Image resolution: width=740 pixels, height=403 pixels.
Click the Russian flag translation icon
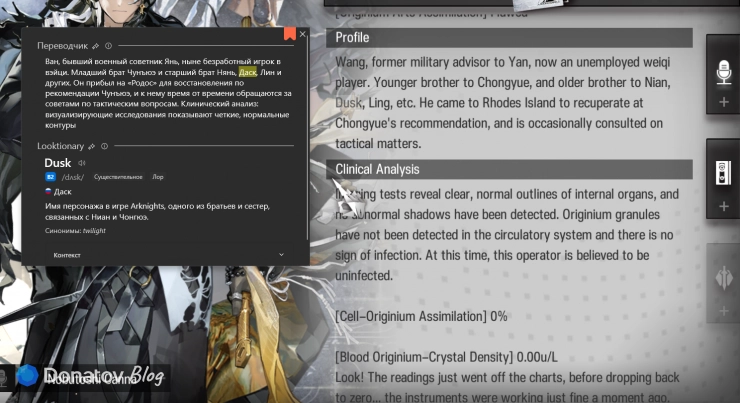tap(48, 191)
